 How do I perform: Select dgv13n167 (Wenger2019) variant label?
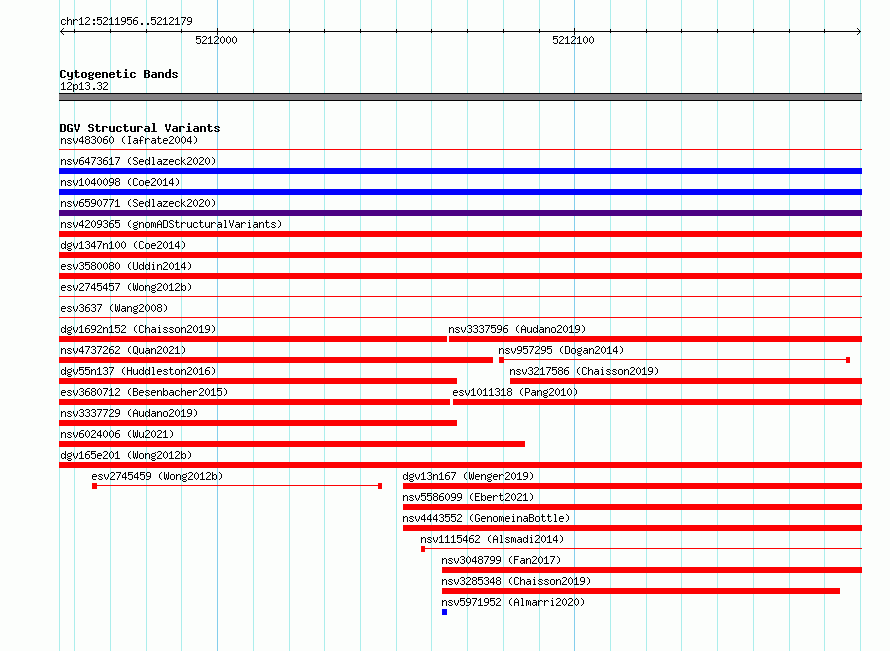468,476
